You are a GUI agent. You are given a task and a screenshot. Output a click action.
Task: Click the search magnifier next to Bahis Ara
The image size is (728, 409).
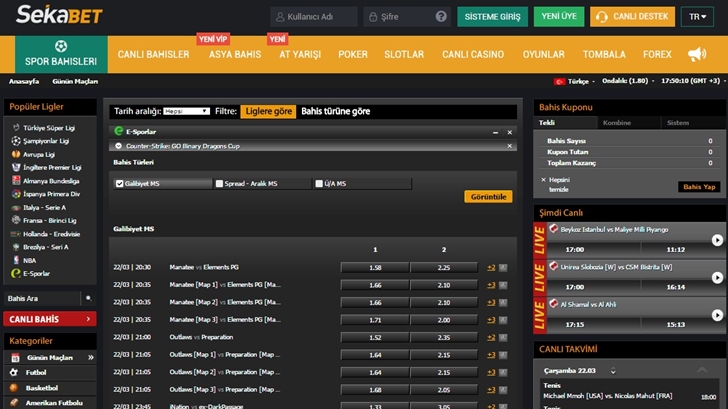[x=88, y=299]
